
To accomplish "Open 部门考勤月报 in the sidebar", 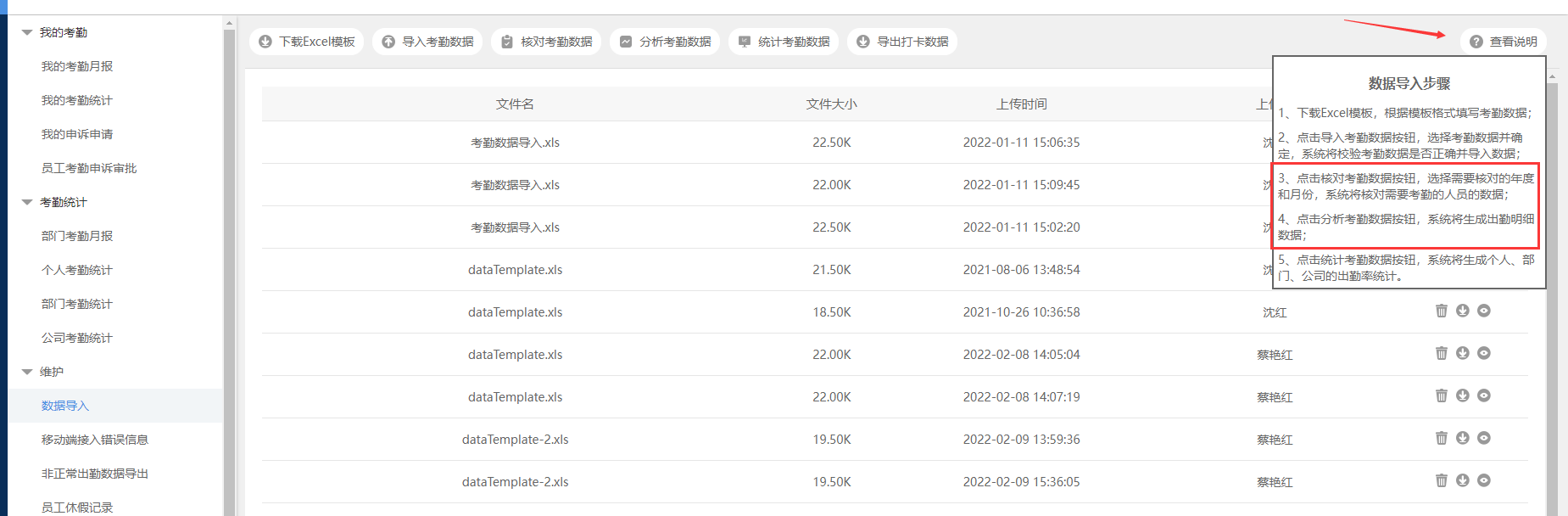I will click(77, 236).
